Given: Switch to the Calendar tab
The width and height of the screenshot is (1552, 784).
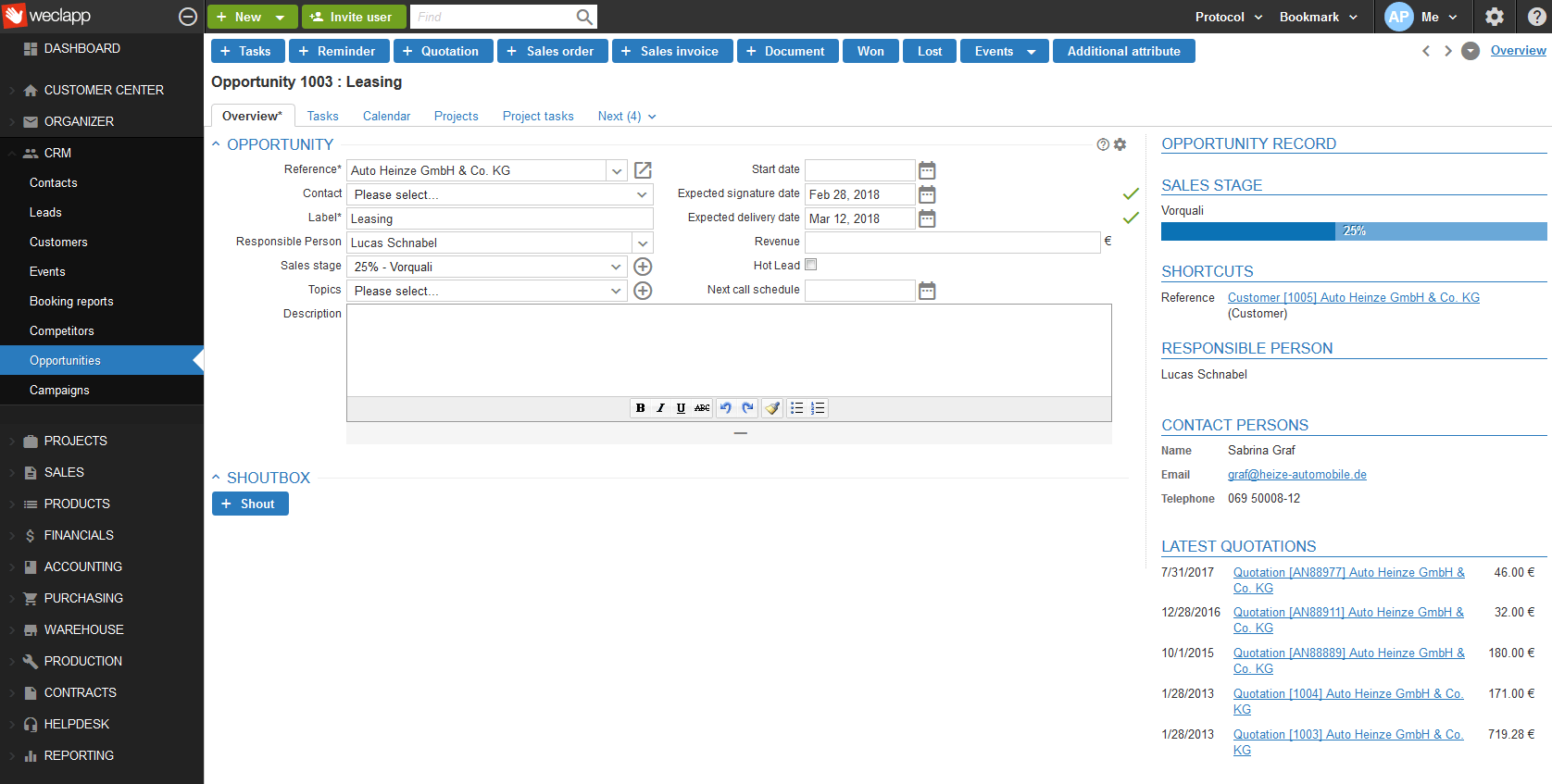Looking at the screenshot, I should coord(386,116).
